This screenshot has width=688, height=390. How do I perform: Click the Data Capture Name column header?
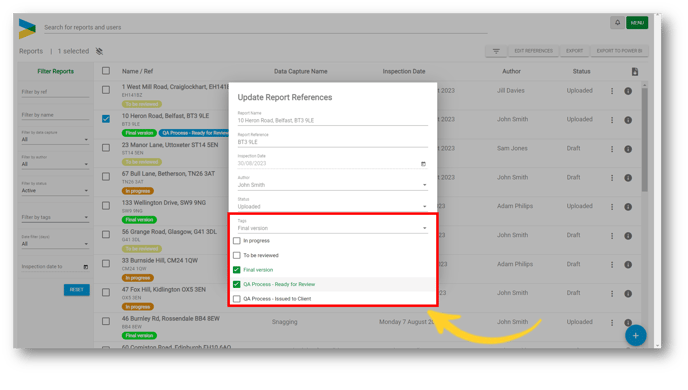(x=301, y=72)
